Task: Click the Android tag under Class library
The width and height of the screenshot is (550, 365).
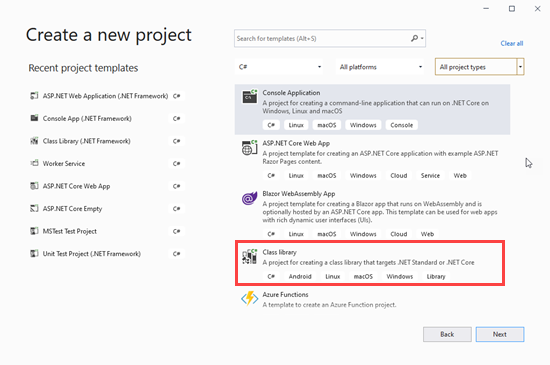Action: pyautogui.click(x=300, y=276)
